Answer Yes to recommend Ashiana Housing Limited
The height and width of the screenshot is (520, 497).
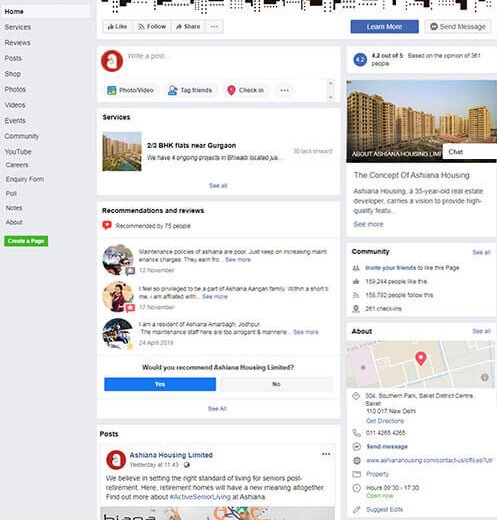coord(160,384)
